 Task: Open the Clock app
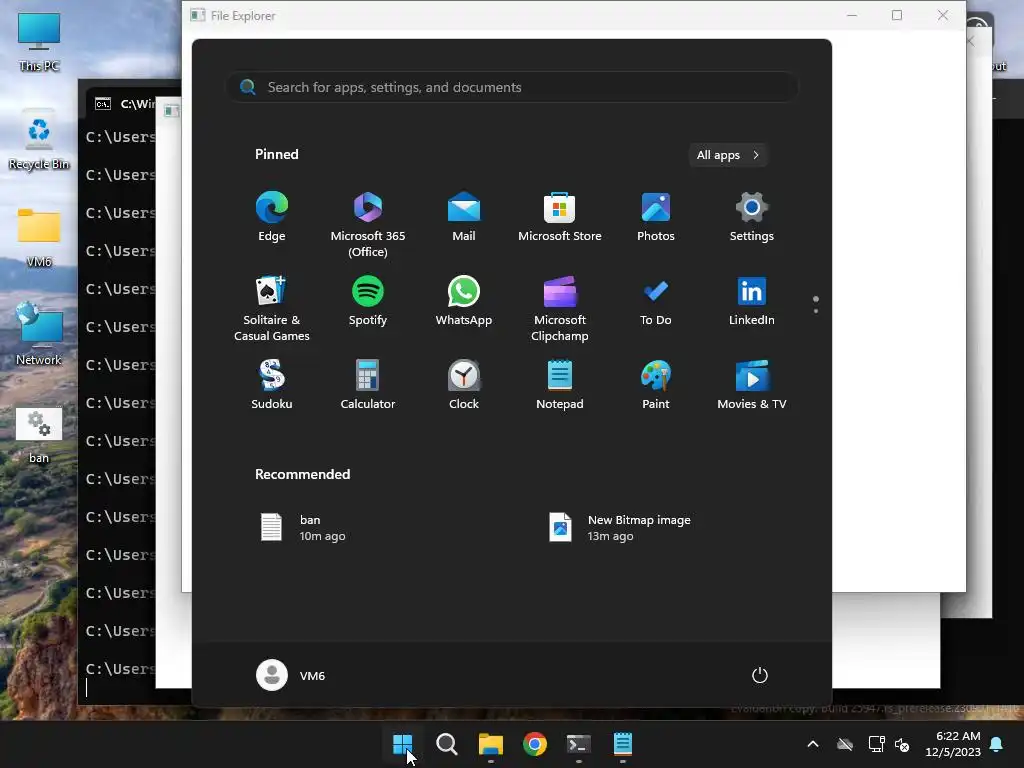coord(464,385)
